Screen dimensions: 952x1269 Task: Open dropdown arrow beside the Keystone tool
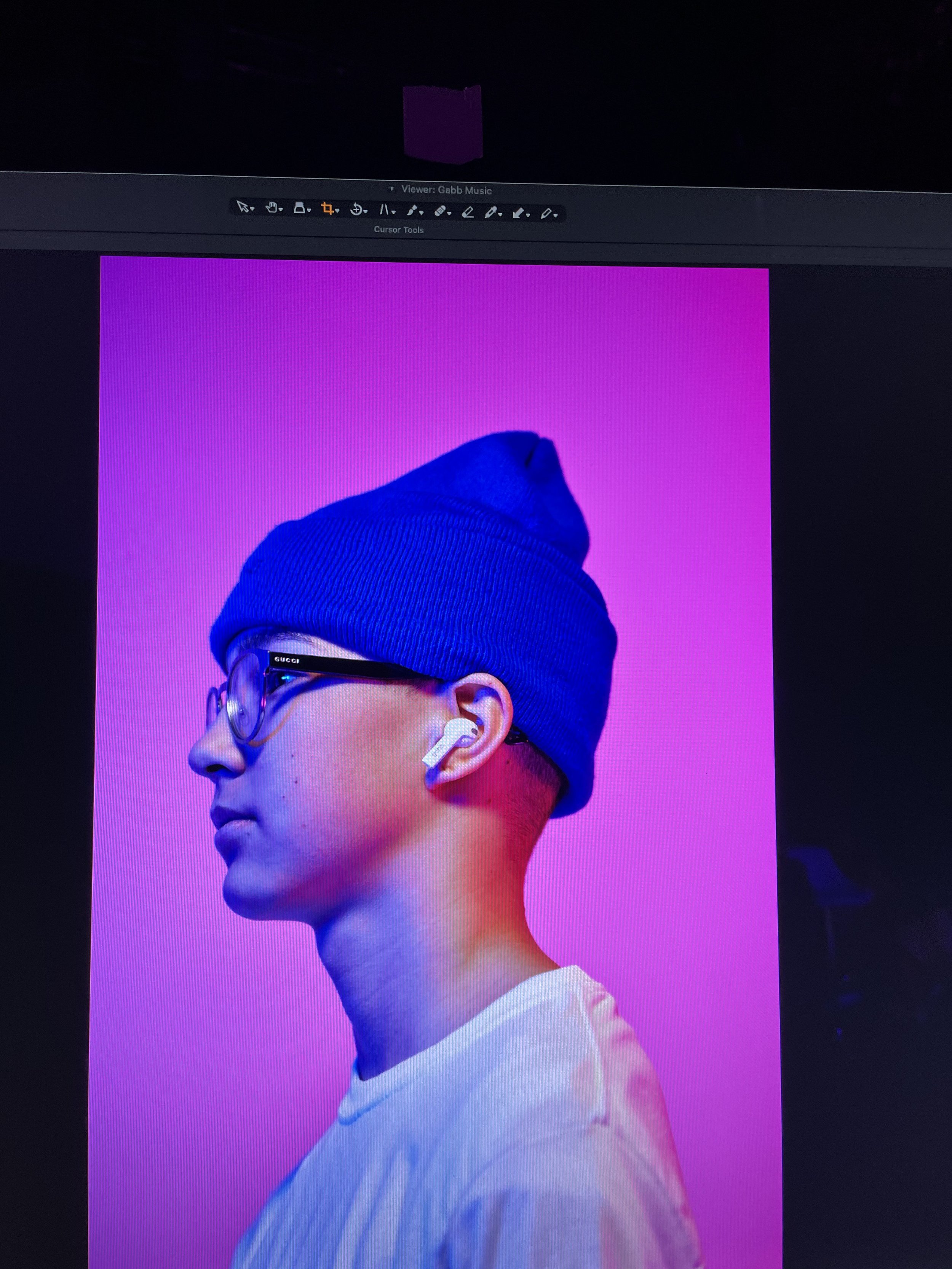393,212
